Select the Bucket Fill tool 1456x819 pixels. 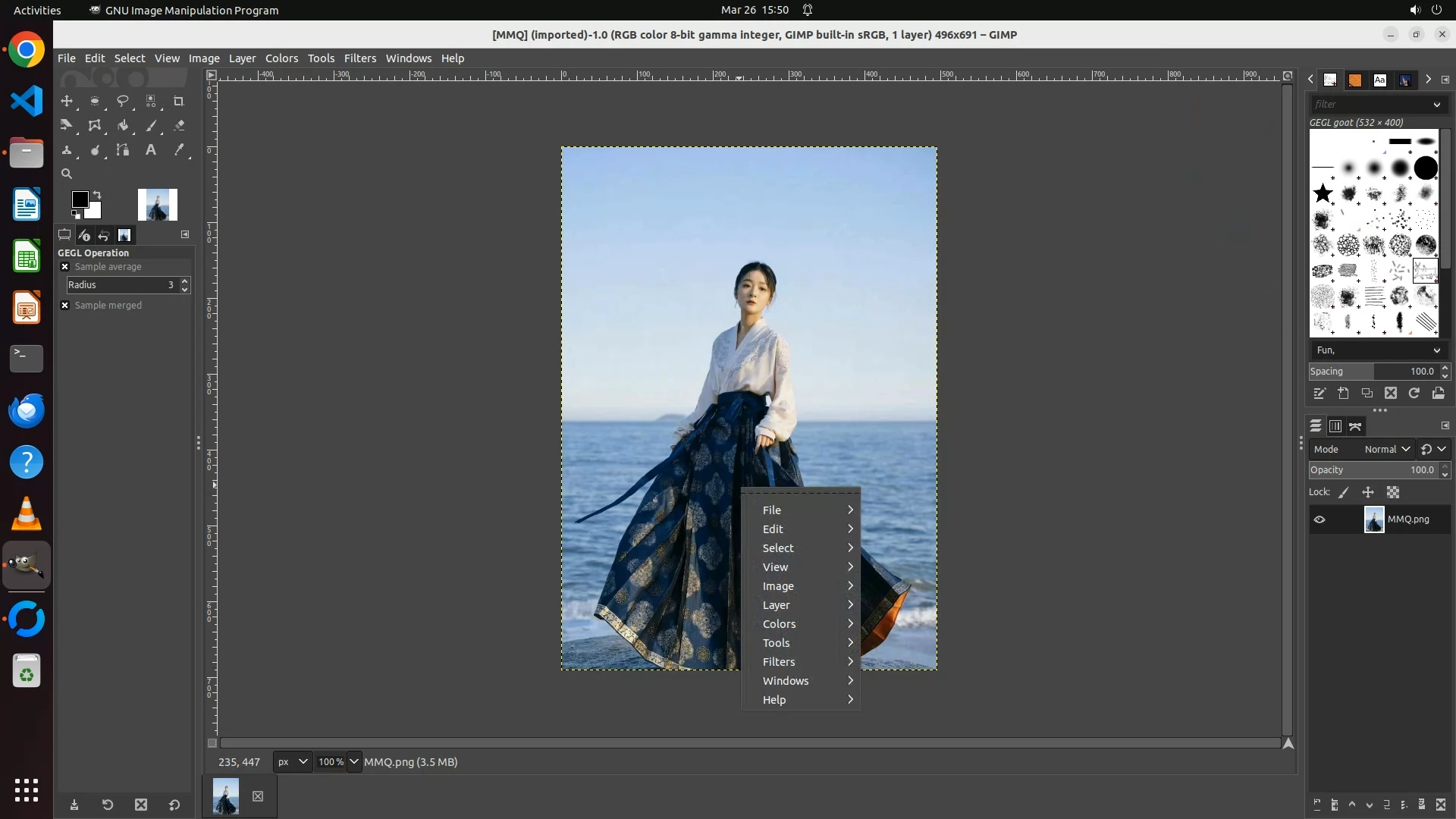pos(122,126)
